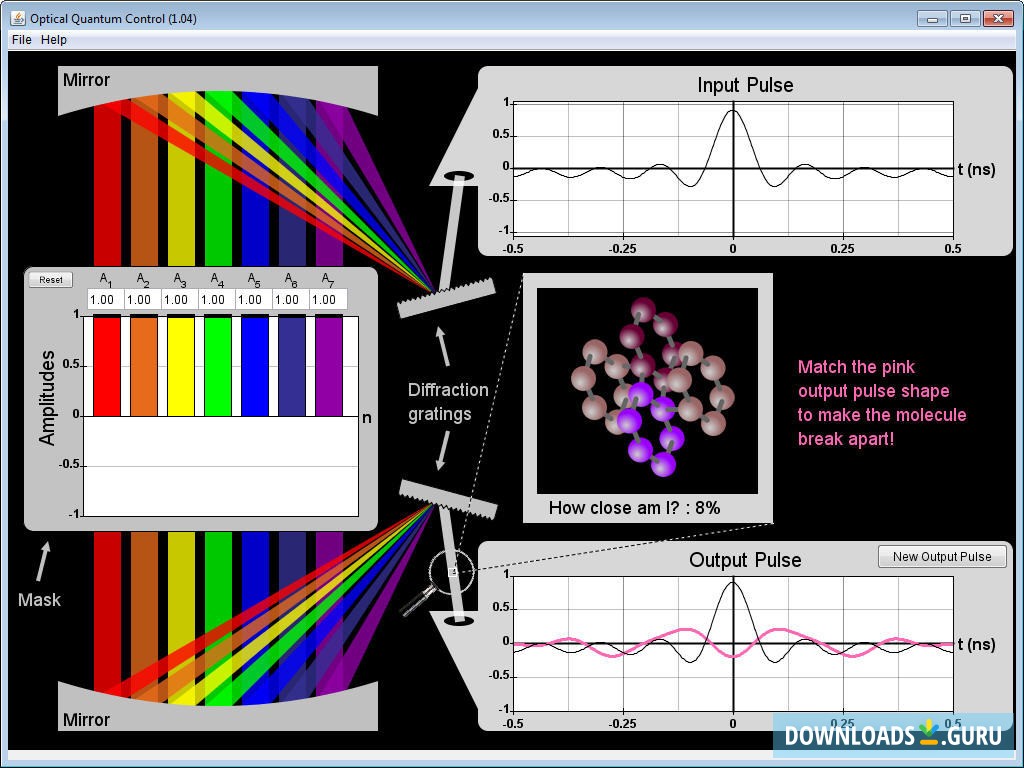
Task: Click the green A4 amplitude bar
Action: pyautogui.click(x=218, y=366)
